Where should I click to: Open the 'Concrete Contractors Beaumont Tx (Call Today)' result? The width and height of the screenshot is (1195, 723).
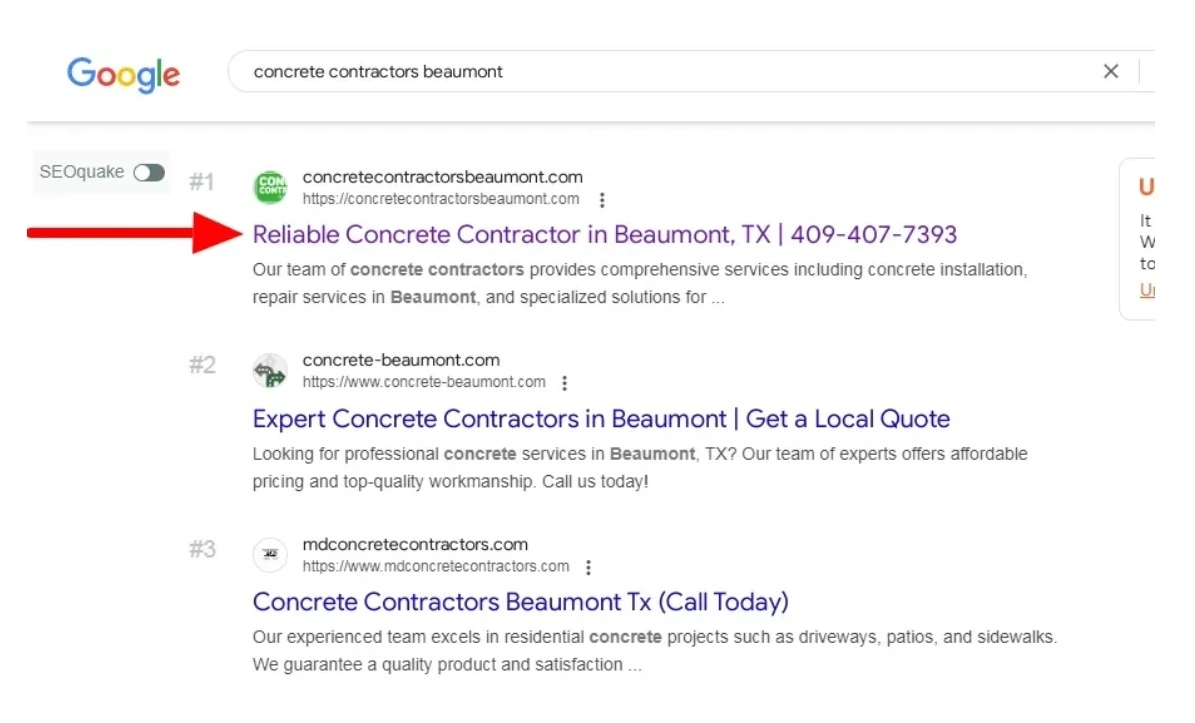click(520, 602)
